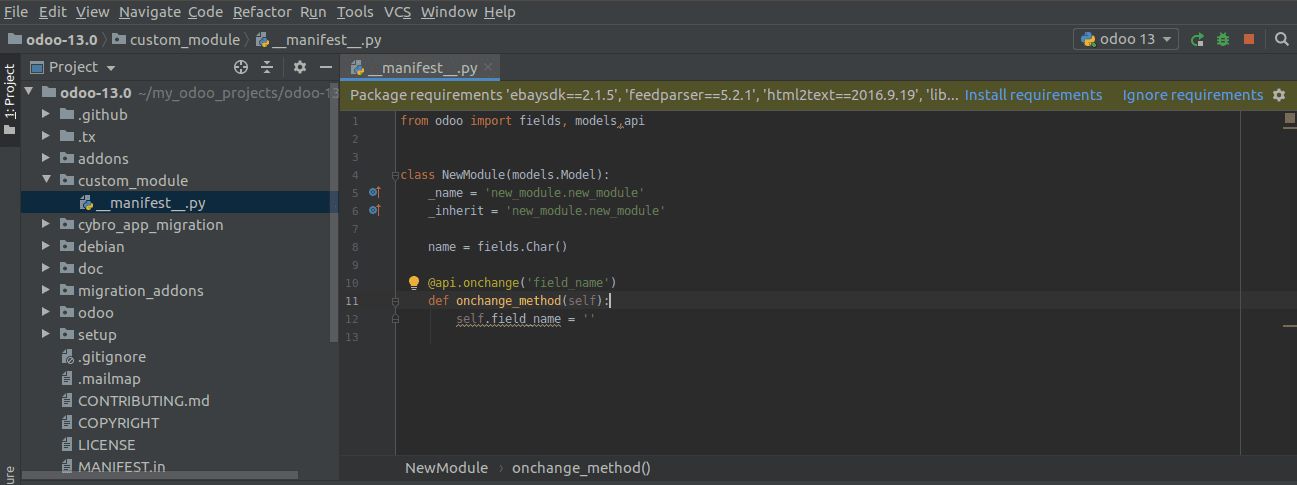
Task: Open the File menu
Action: [x=16, y=12]
